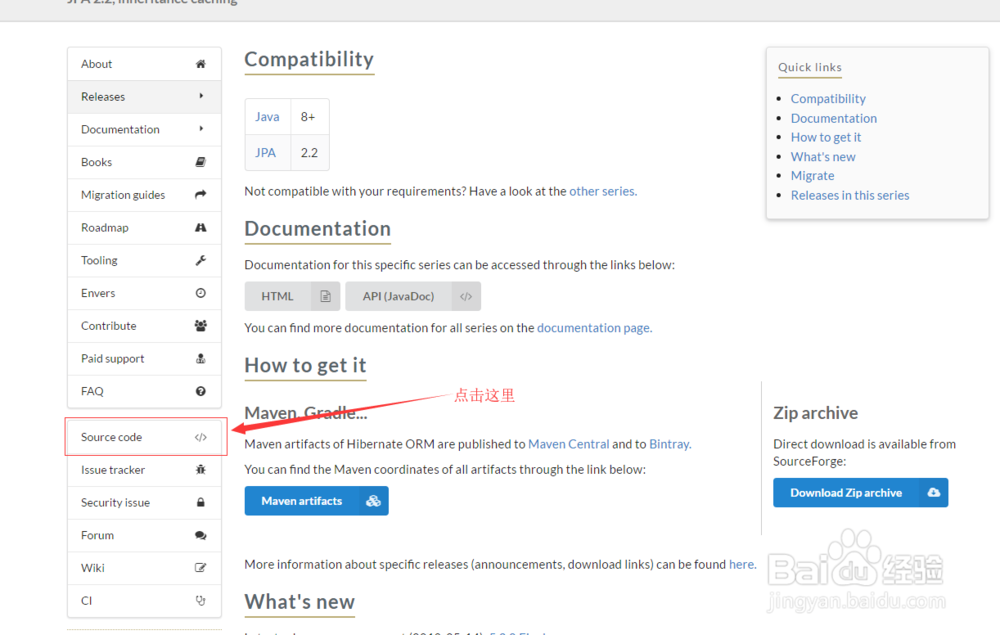
Task: Click the question mark icon beside FAQ
Action: point(200,391)
